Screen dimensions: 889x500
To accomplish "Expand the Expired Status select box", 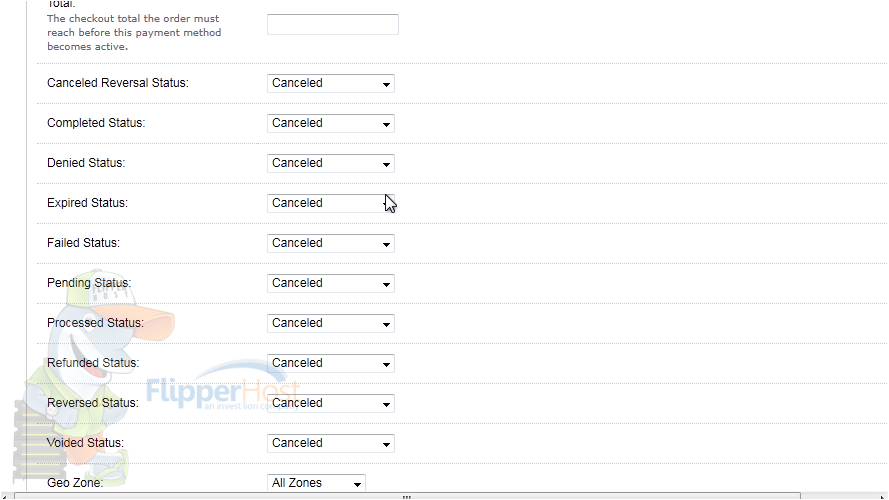I will (x=331, y=203).
